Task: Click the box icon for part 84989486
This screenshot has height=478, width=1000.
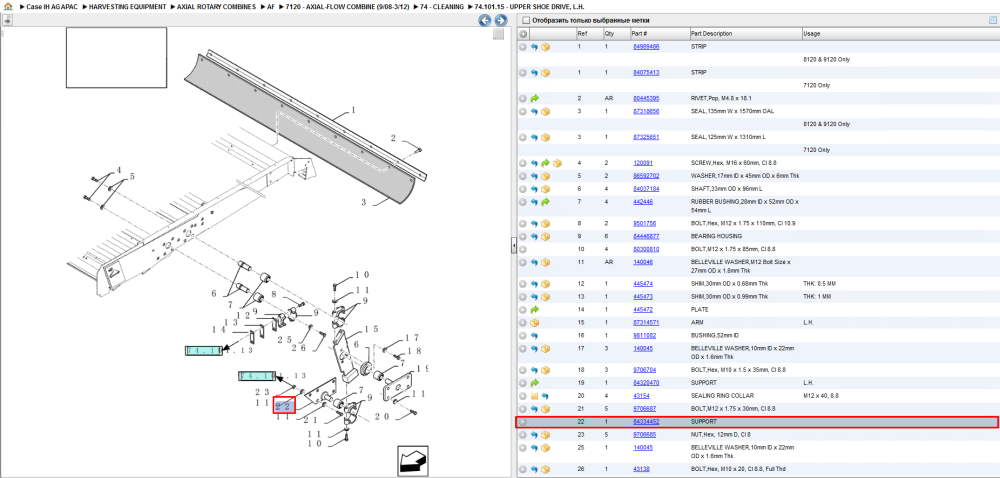Action: tap(546, 47)
